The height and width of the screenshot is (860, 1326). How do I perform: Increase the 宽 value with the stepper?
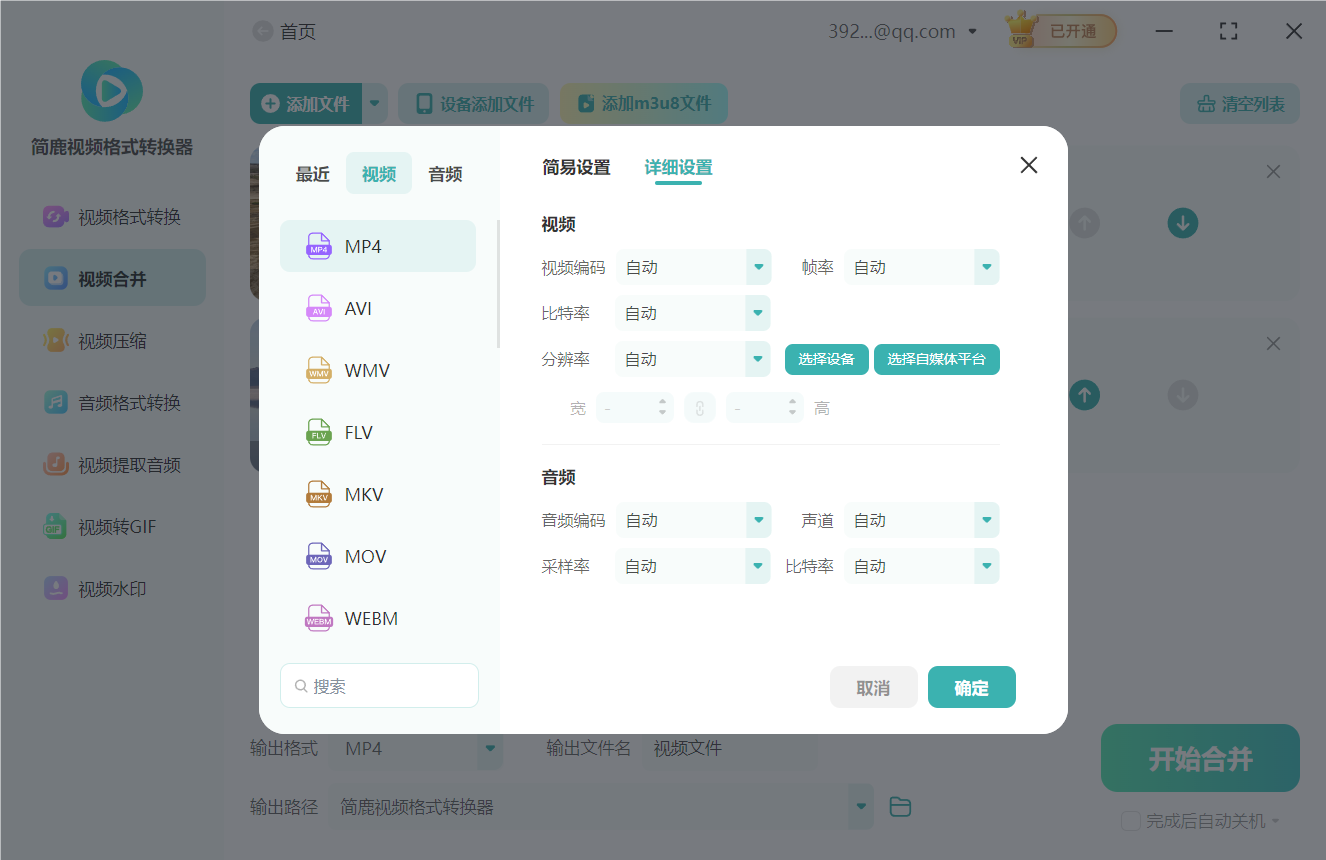[x=663, y=402]
